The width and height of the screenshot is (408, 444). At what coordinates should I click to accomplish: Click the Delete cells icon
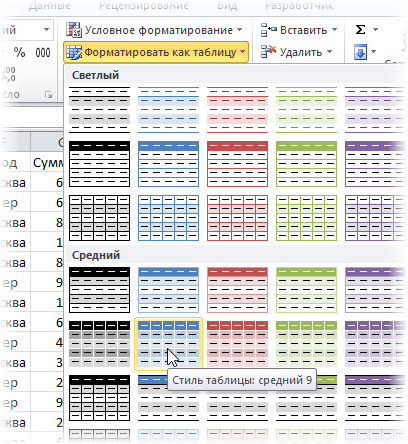click(269, 52)
